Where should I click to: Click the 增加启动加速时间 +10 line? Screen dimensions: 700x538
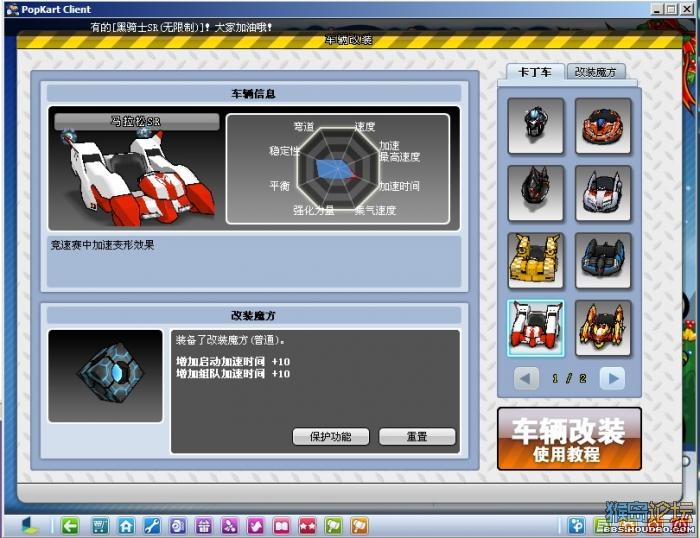click(x=233, y=361)
